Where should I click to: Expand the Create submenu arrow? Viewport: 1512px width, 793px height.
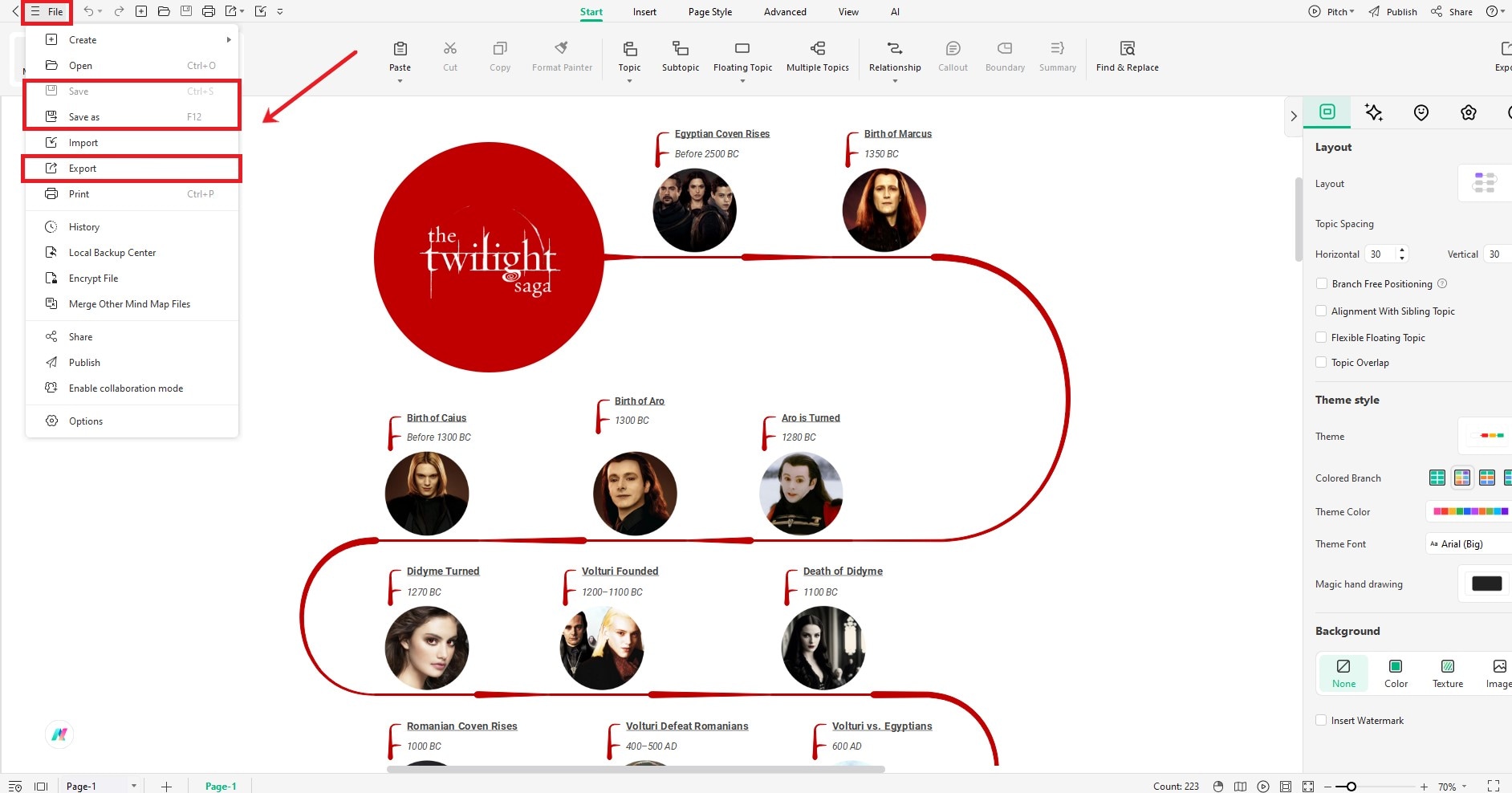(x=229, y=39)
